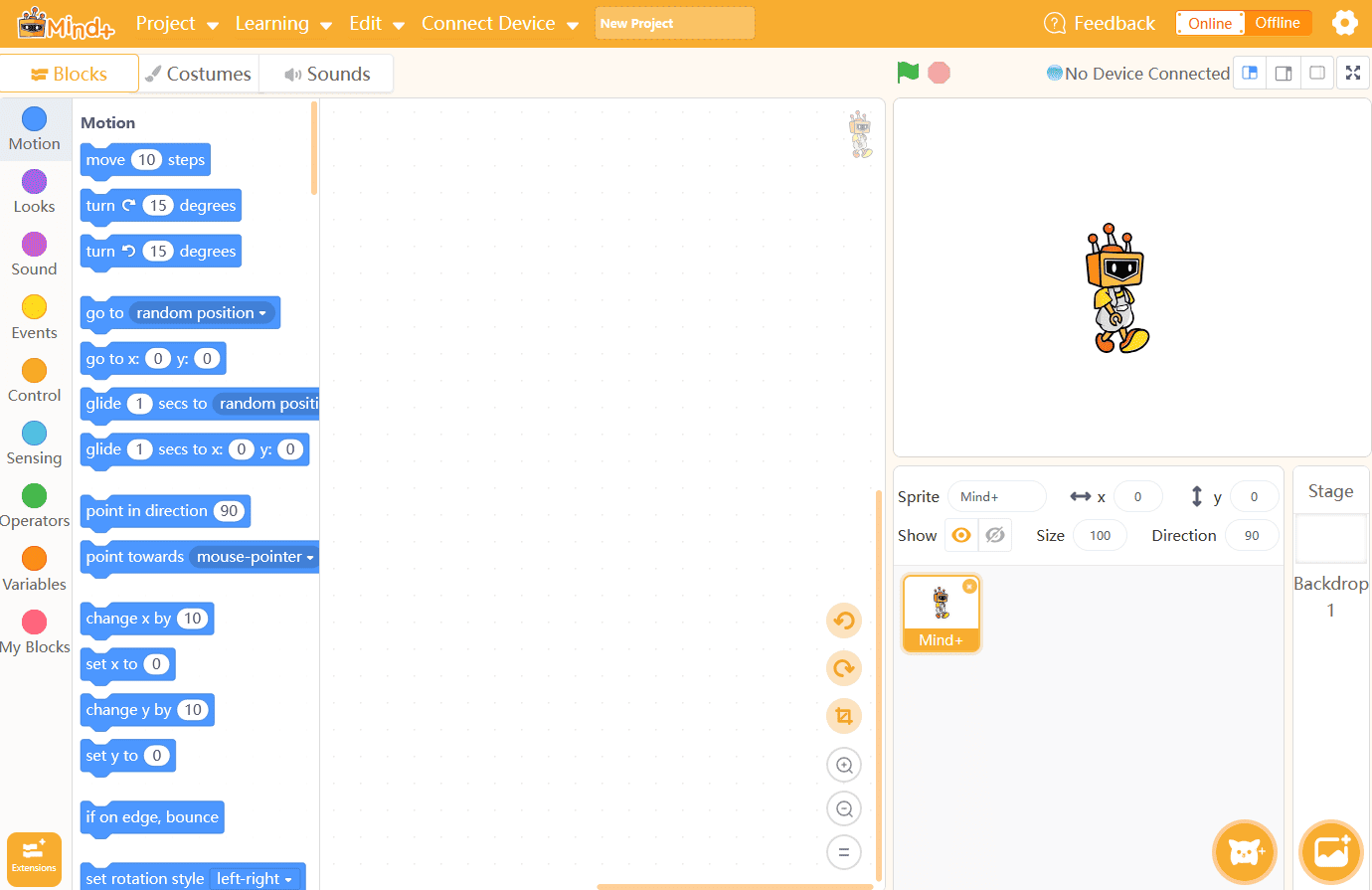1372x890 pixels.
Task: Select Control block category
Action: (x=34, y=382)
